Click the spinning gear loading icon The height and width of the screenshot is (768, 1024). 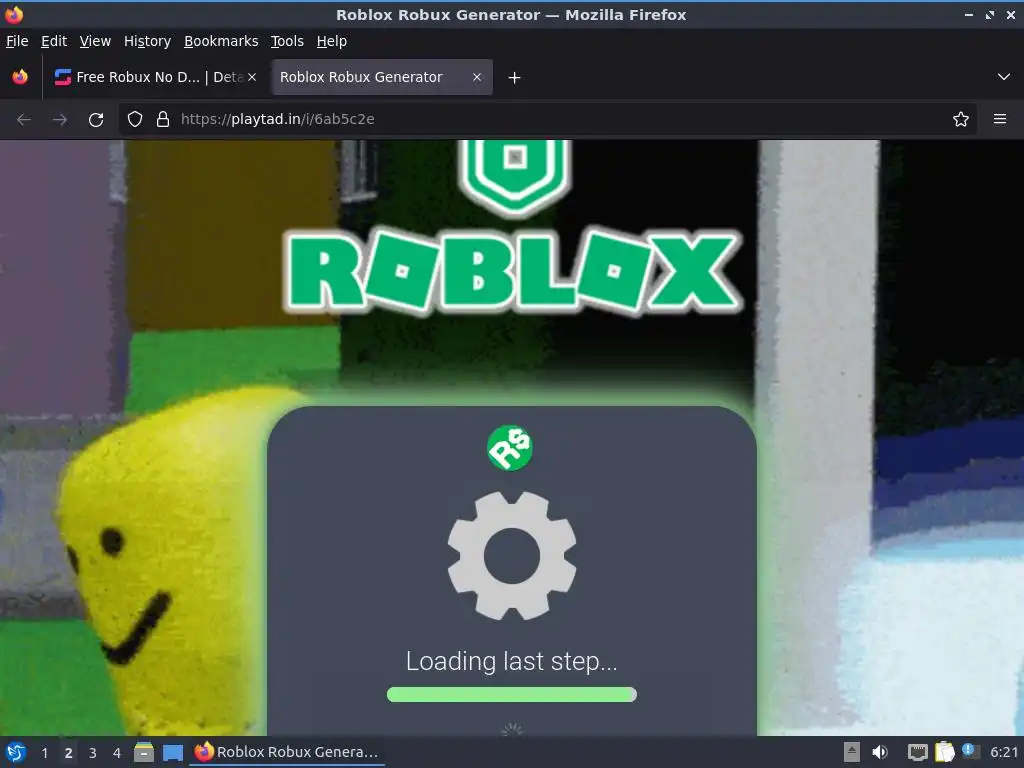(512, 556)
